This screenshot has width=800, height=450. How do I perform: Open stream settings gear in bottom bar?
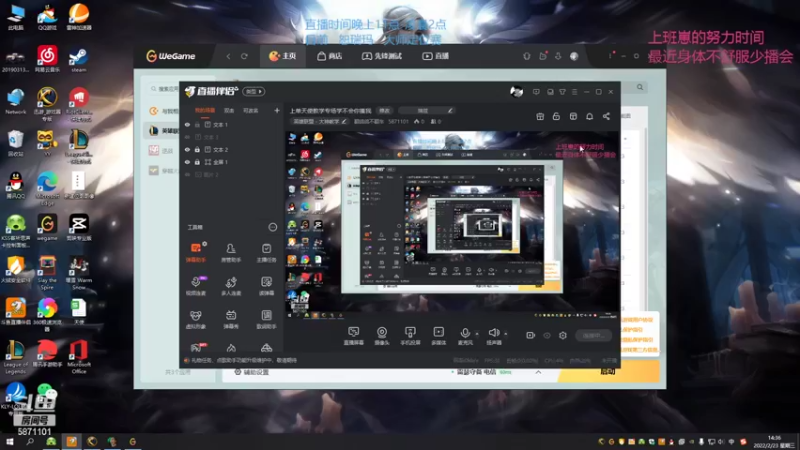(x=563, y=335)
